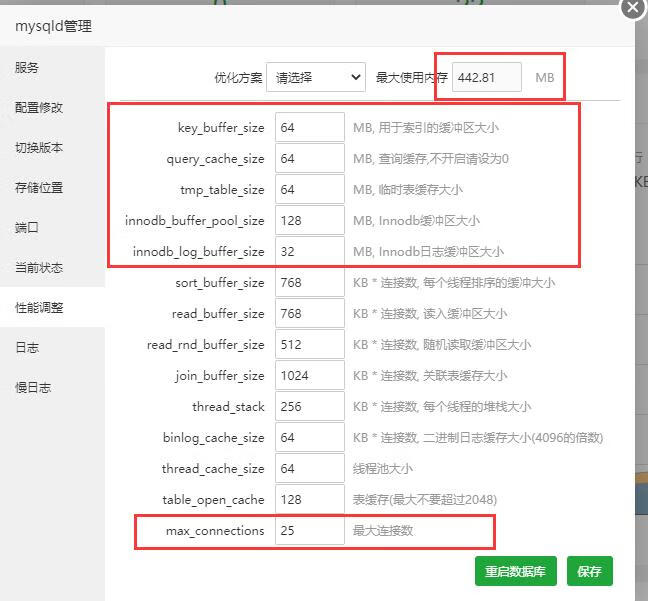Image resolution: width=648 pixels, height=601 pixels.
Task: Select the 性能调整 tab
Action: click(39, 308)
